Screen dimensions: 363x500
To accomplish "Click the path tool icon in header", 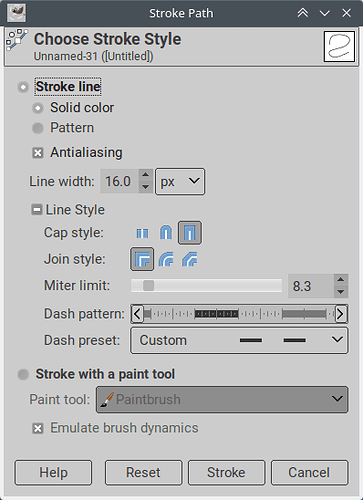I will tap(16, 39).
